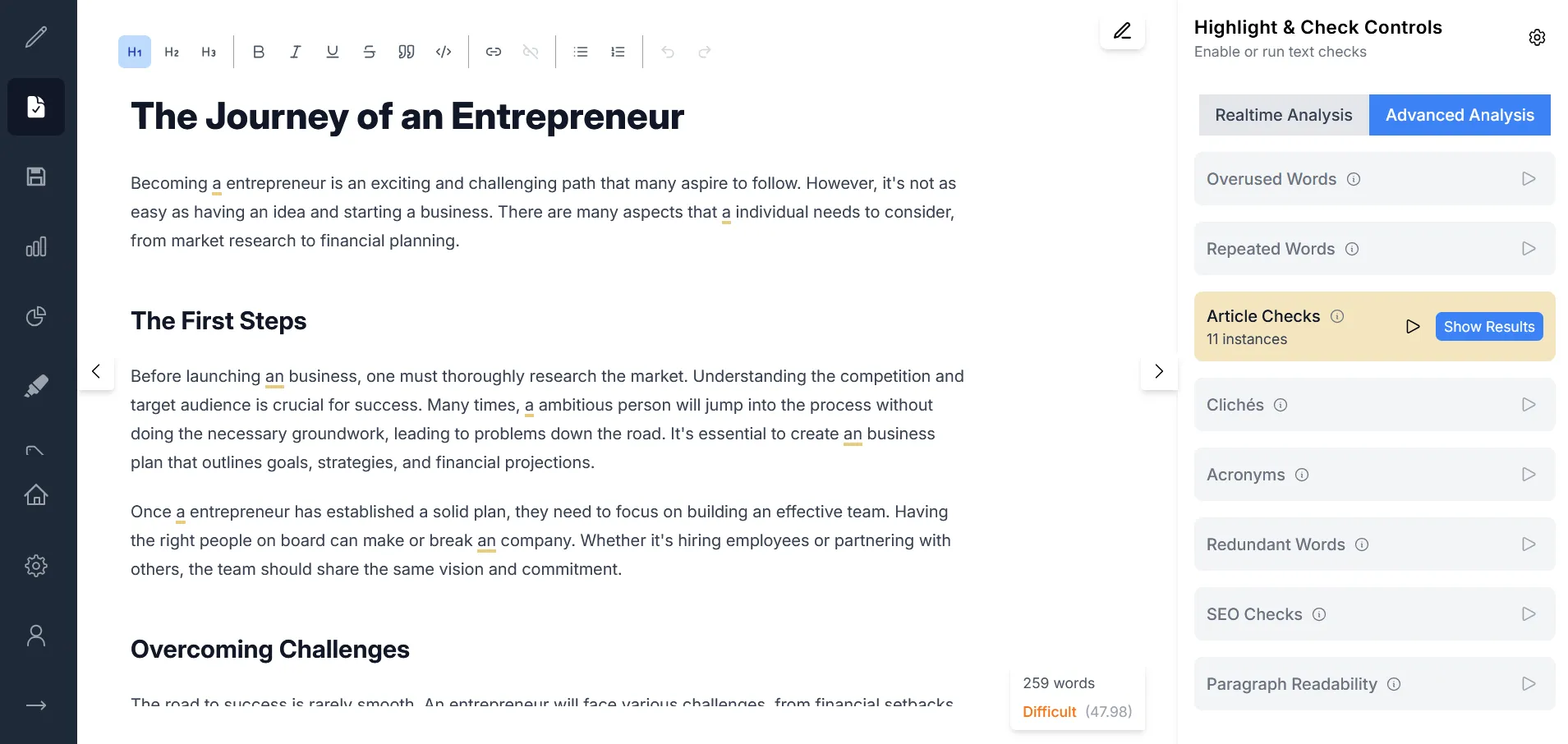
Task: Click the save icon in the sidebar
Action: 36,177
